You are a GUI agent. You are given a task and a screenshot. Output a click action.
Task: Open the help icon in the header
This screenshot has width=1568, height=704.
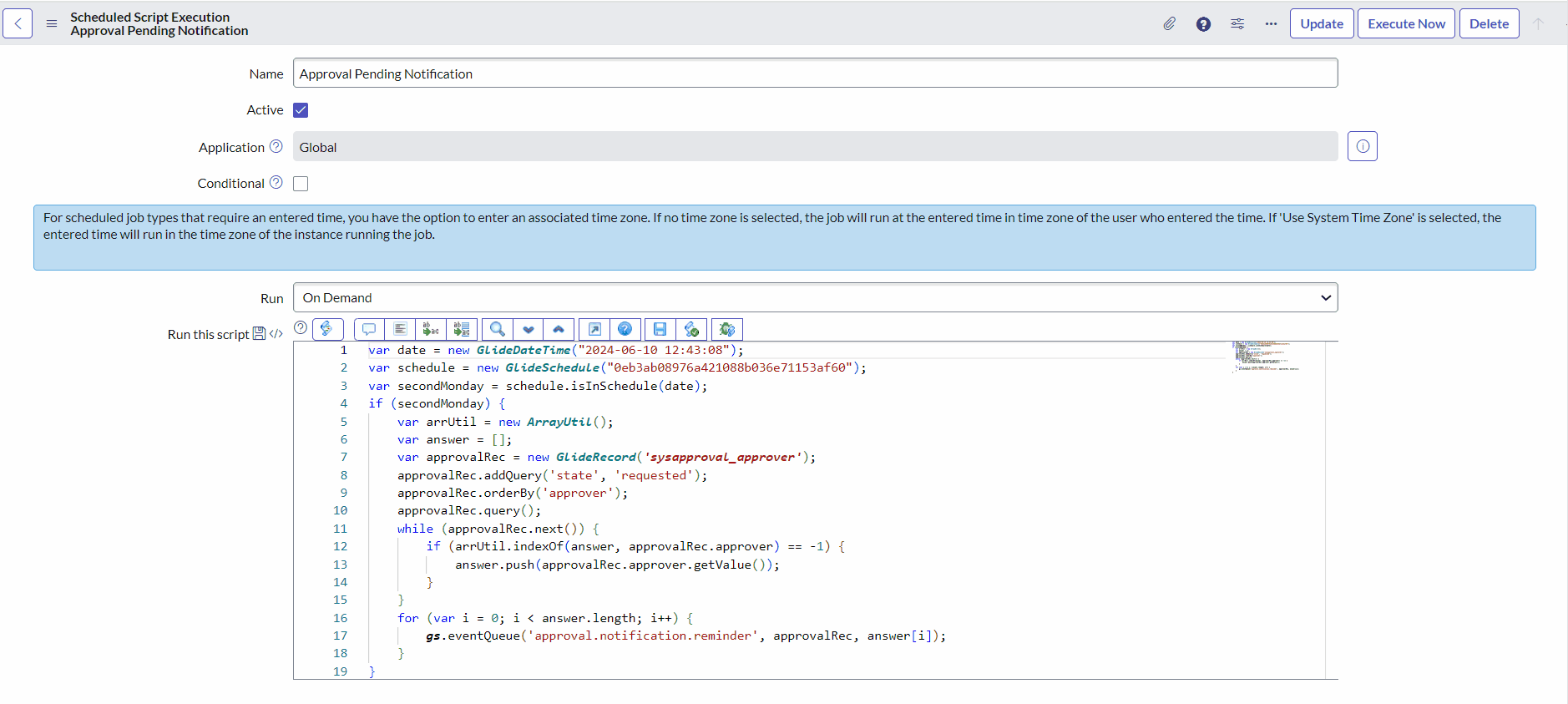click(1203, 23)
